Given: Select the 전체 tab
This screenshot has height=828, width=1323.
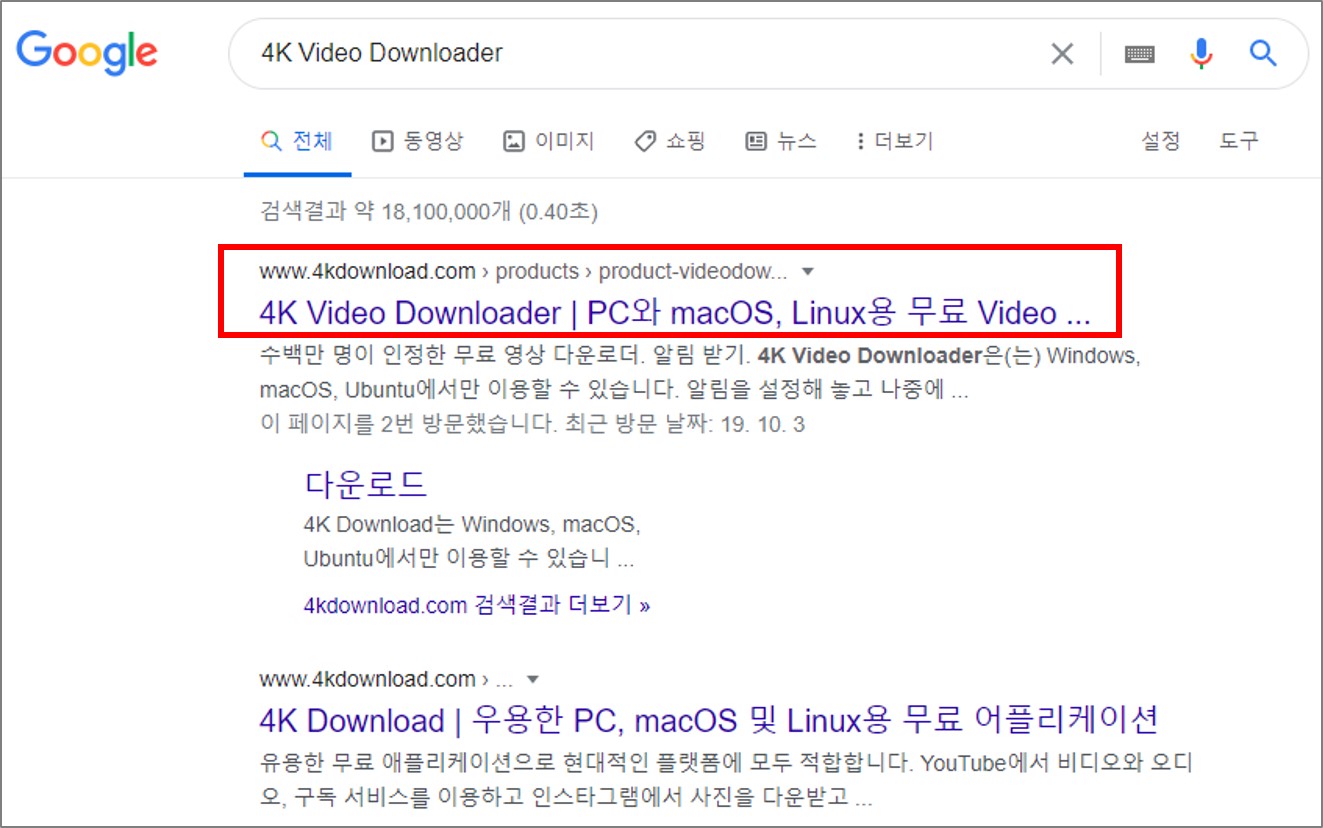Looking at the screenshot, I should pos(297,141).
